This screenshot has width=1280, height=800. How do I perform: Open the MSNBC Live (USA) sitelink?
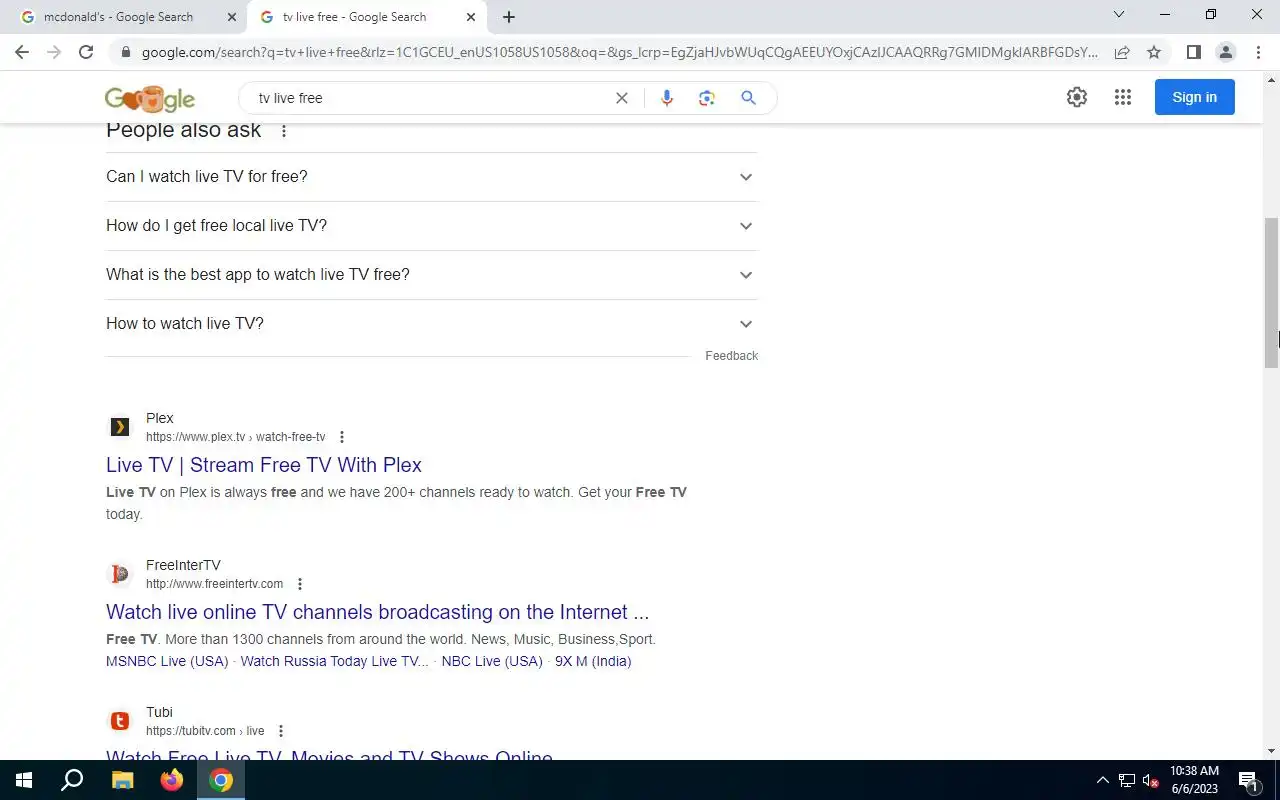point(167,661)
